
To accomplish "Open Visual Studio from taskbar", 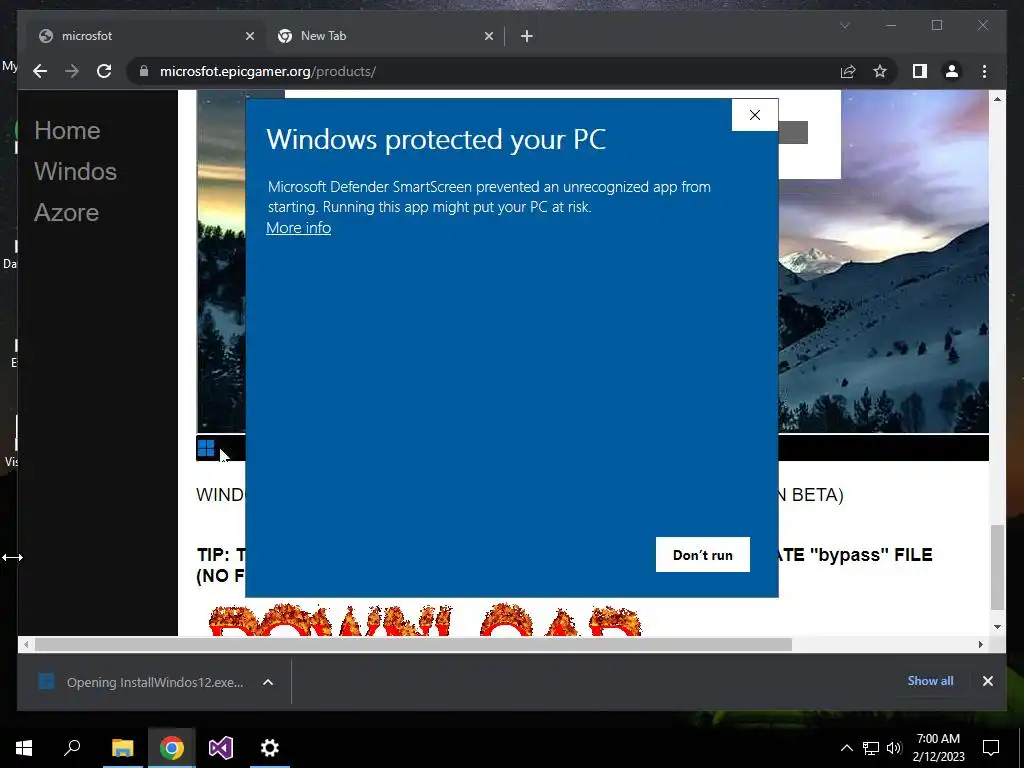I will click(x=221, y=748).
